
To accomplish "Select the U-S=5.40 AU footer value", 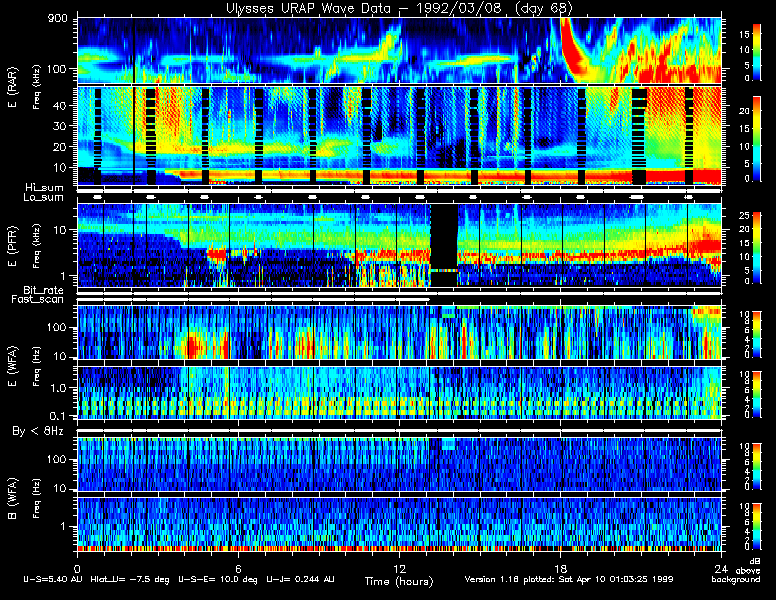I will click(53, 579).
